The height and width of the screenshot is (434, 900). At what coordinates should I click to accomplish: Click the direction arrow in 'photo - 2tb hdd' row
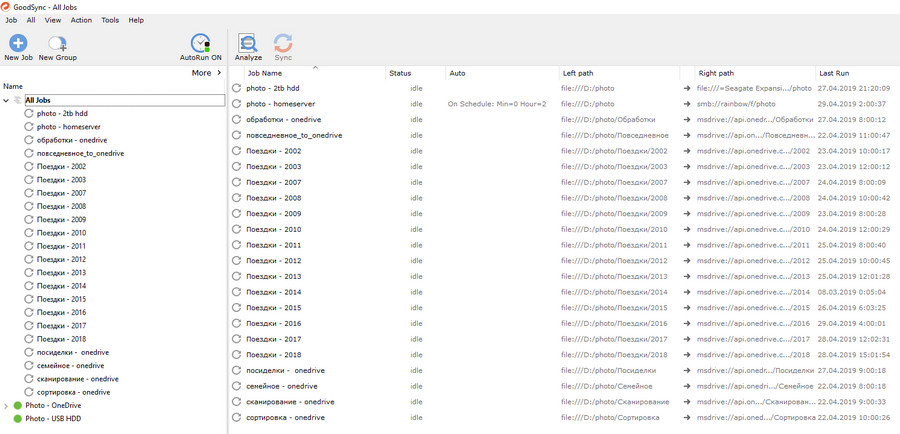(687, 88)
